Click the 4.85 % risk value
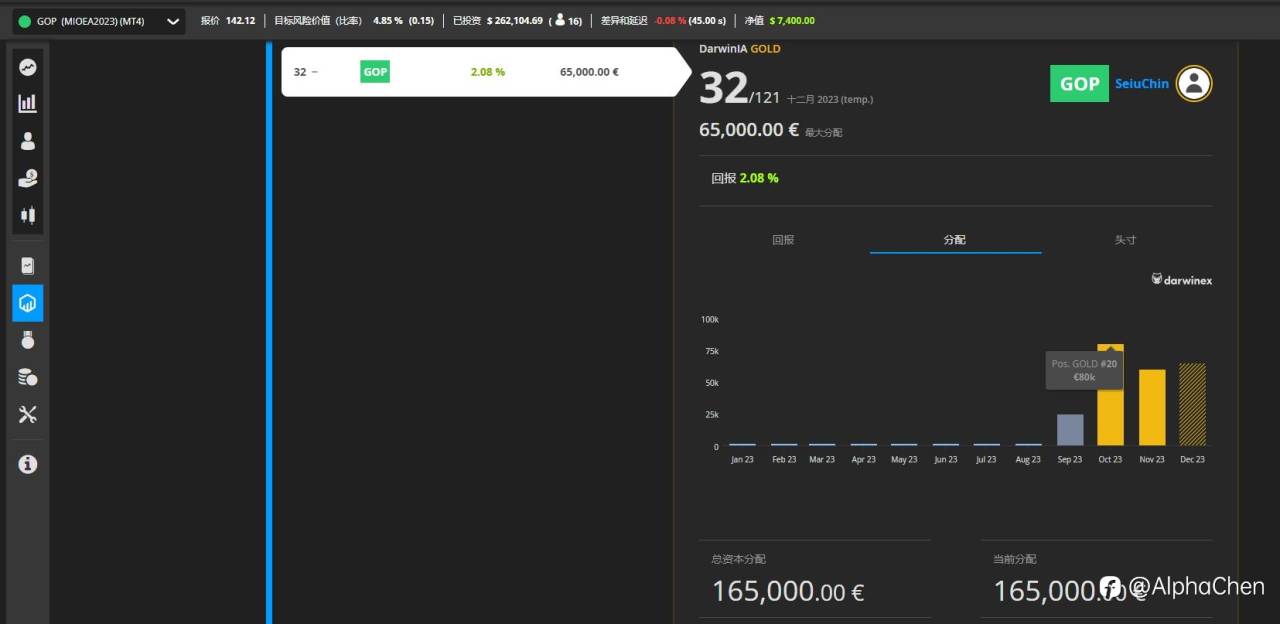This screenshot has width=1280, height=624. click(388, 21)
